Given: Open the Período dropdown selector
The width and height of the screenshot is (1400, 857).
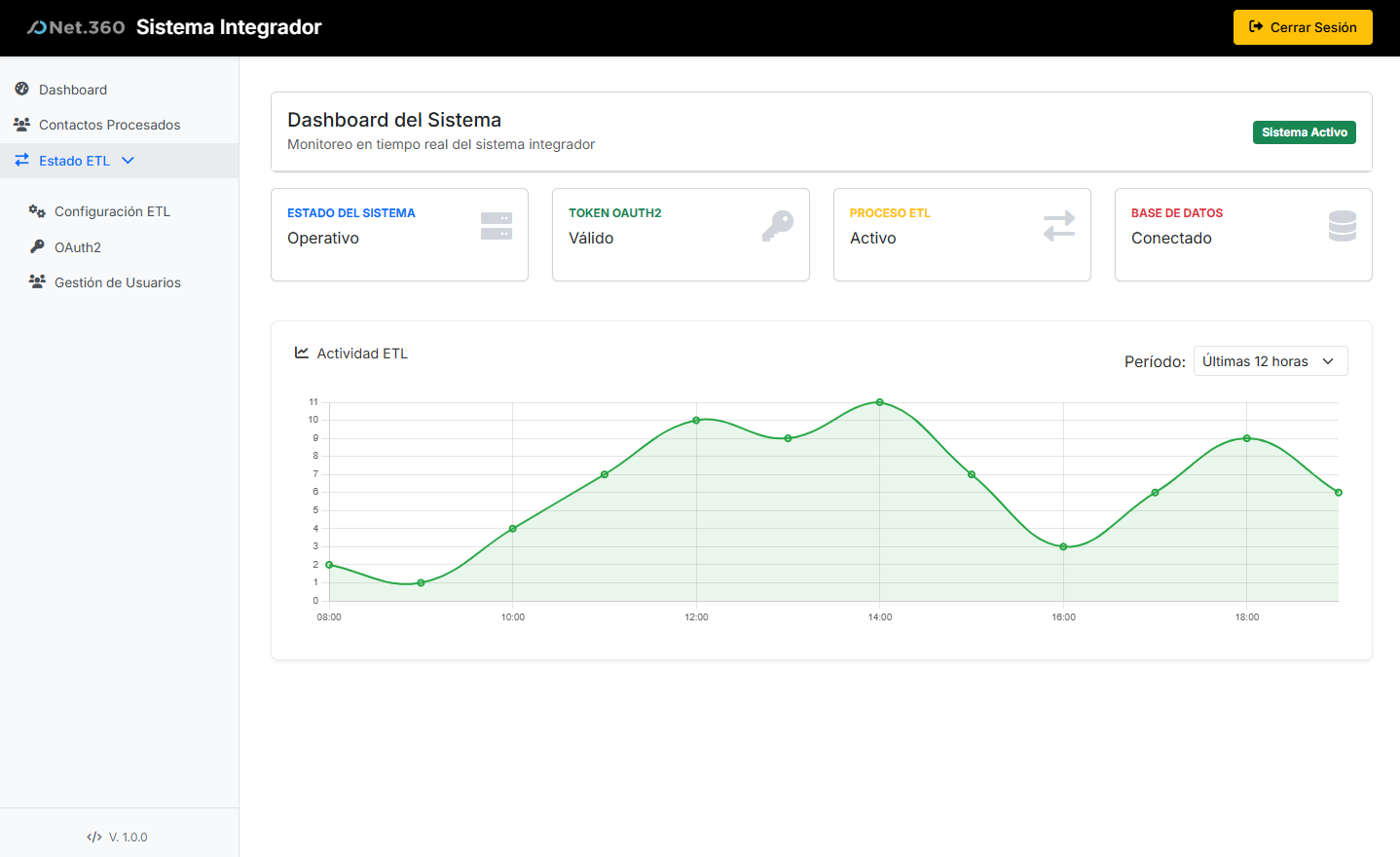Looking at the screenshot, I should (1270, 361).
